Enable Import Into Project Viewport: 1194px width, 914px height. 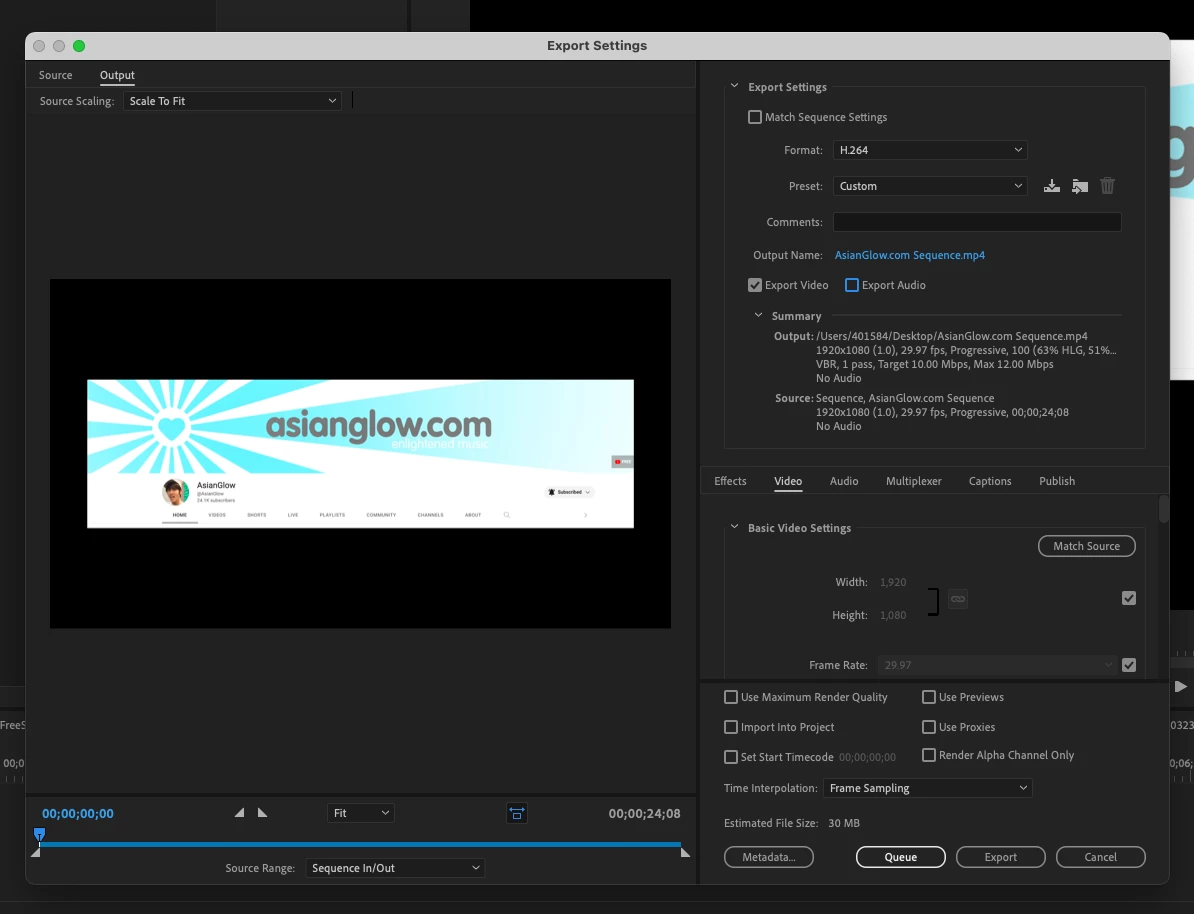click(731, 727)
